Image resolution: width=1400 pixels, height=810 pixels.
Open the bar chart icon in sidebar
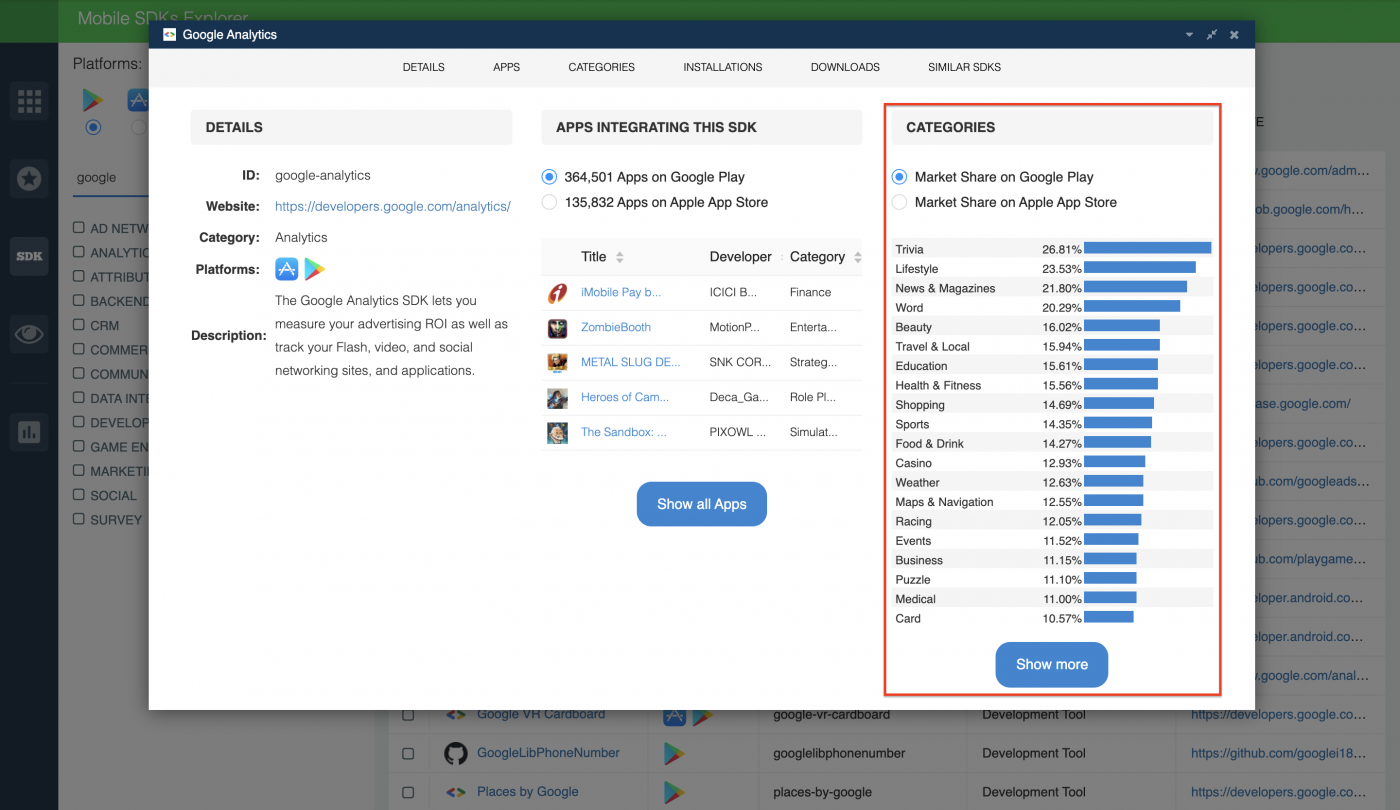click(x=29, y=432)
